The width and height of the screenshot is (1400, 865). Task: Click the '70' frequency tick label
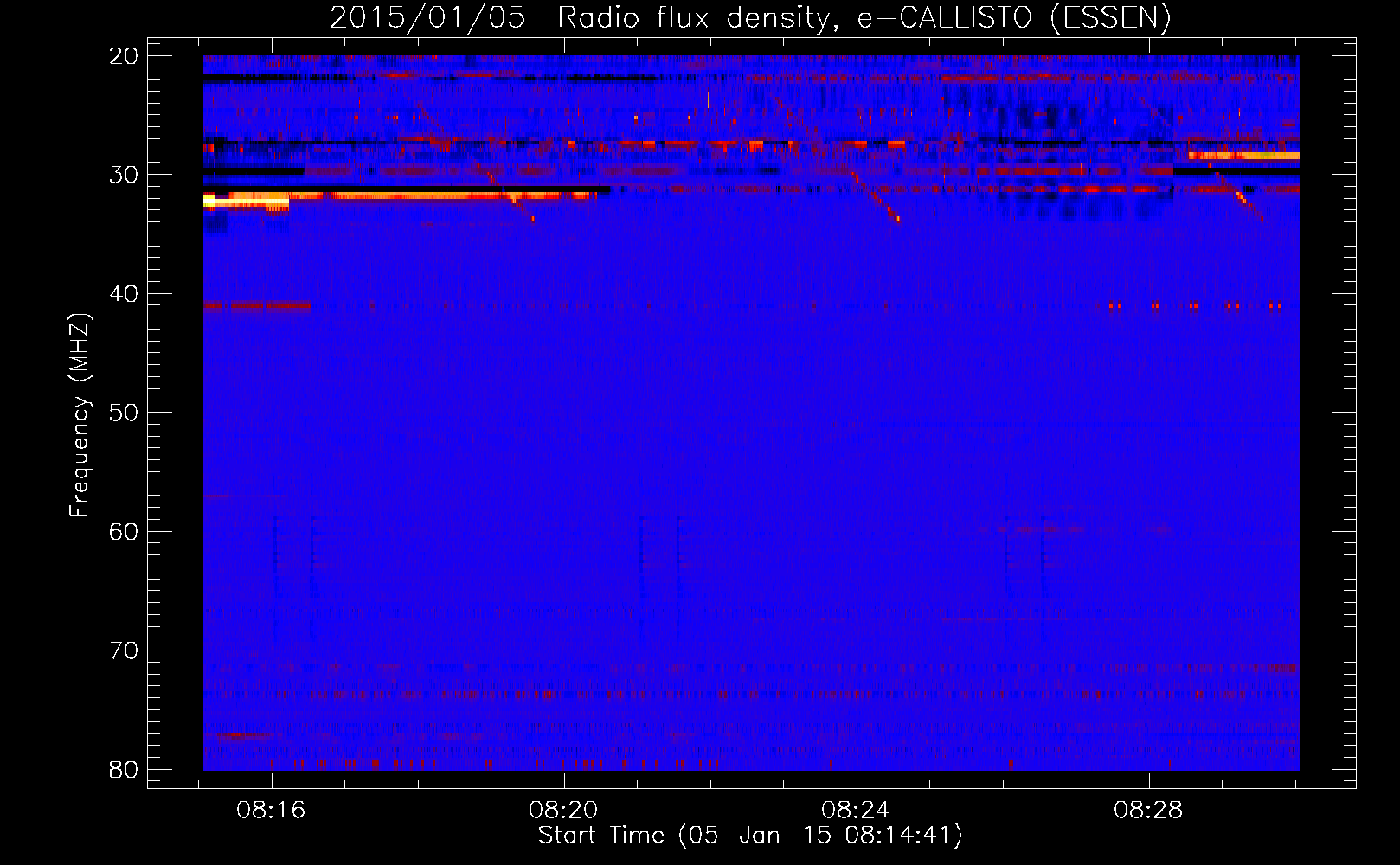(125, 650)
